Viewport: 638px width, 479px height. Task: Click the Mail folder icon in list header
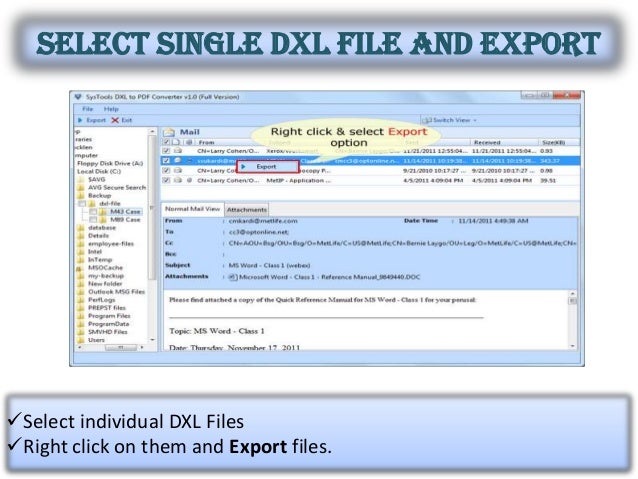(169, 132)
